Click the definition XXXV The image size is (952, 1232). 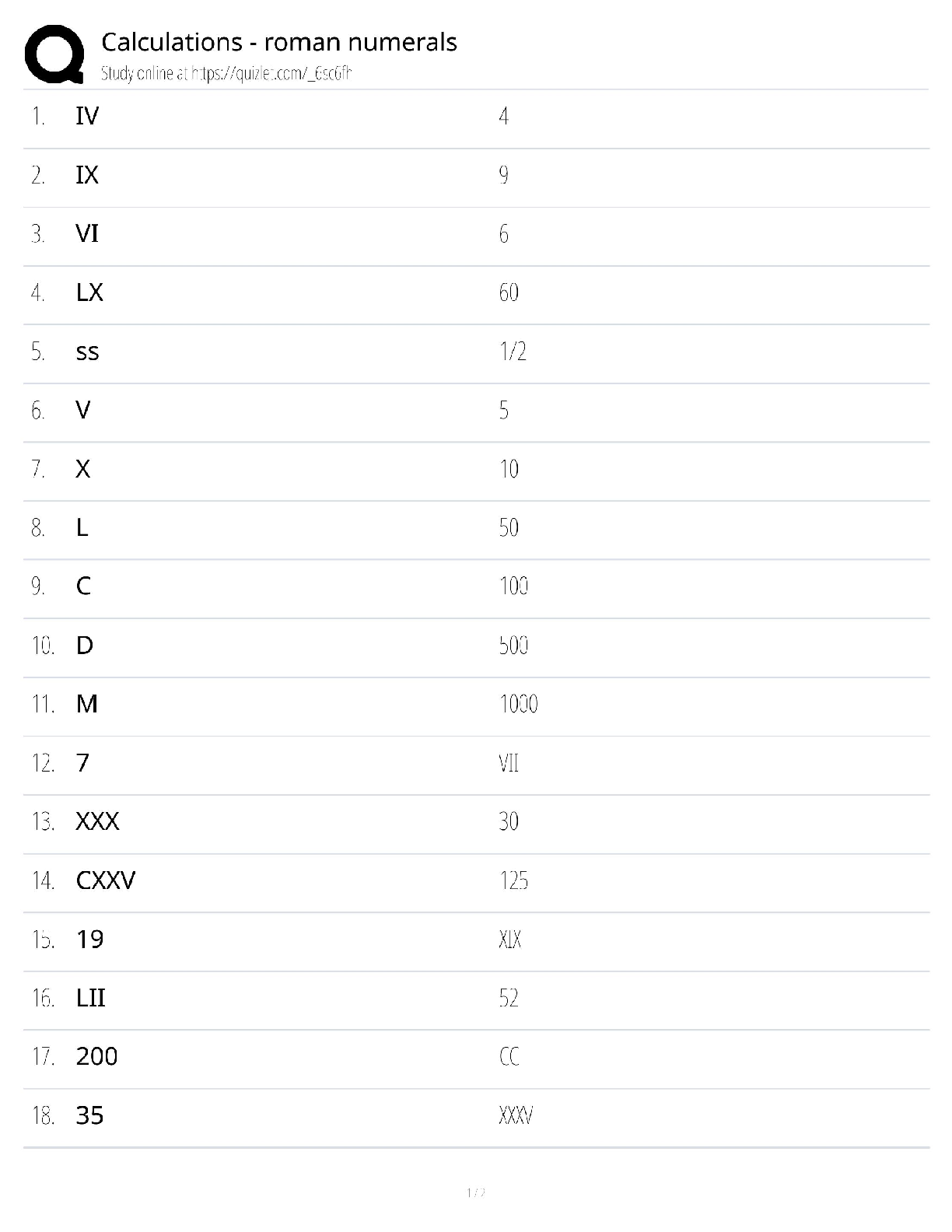(515, 1116)
